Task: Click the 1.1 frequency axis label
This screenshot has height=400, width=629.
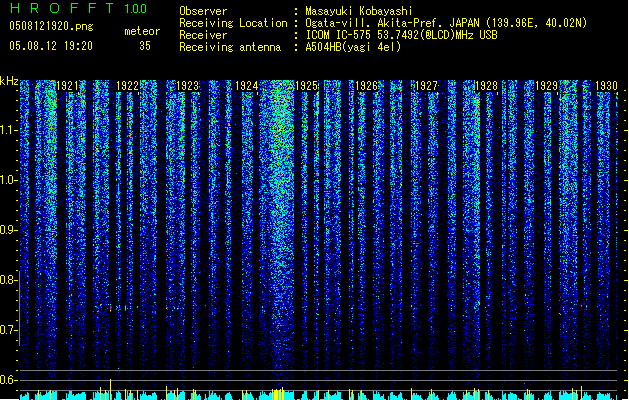Action: tap(9, 130)
